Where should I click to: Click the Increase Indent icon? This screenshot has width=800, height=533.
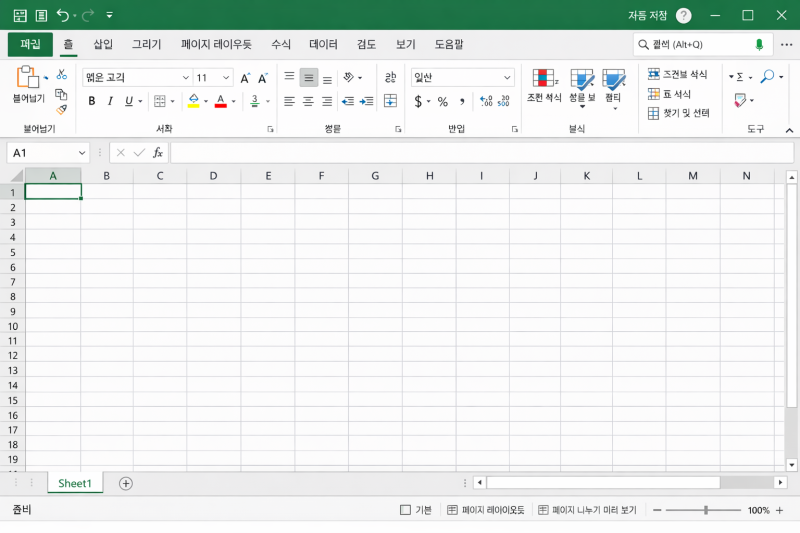pyautogui.click(x=366, y=101)
